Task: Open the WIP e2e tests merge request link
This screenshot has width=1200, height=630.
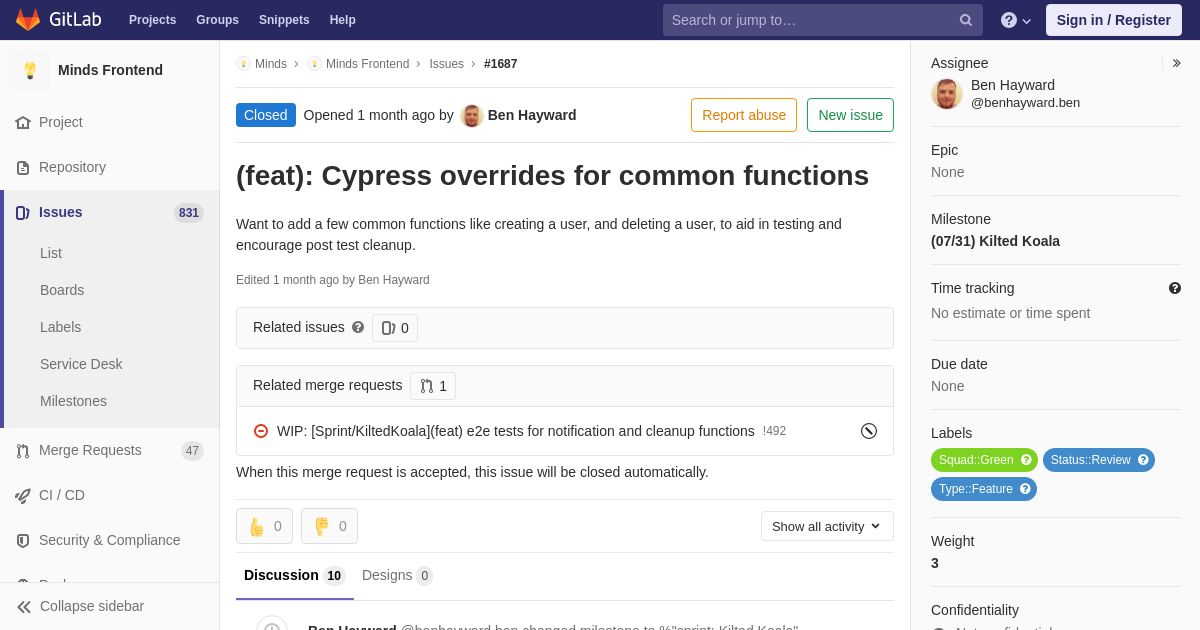Action: click(516, 431)
